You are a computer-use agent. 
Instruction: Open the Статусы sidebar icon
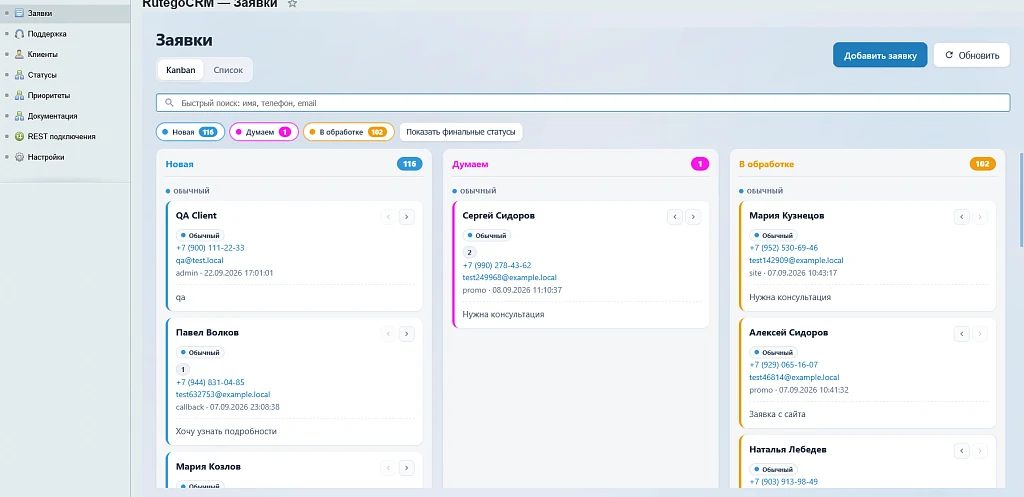(19, 74)
